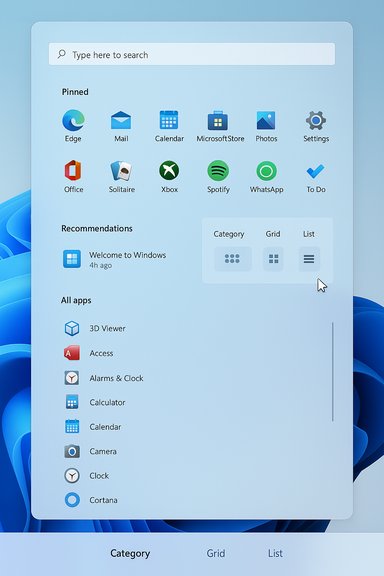Click the Pinned section heading

click(x=75, y=91)
